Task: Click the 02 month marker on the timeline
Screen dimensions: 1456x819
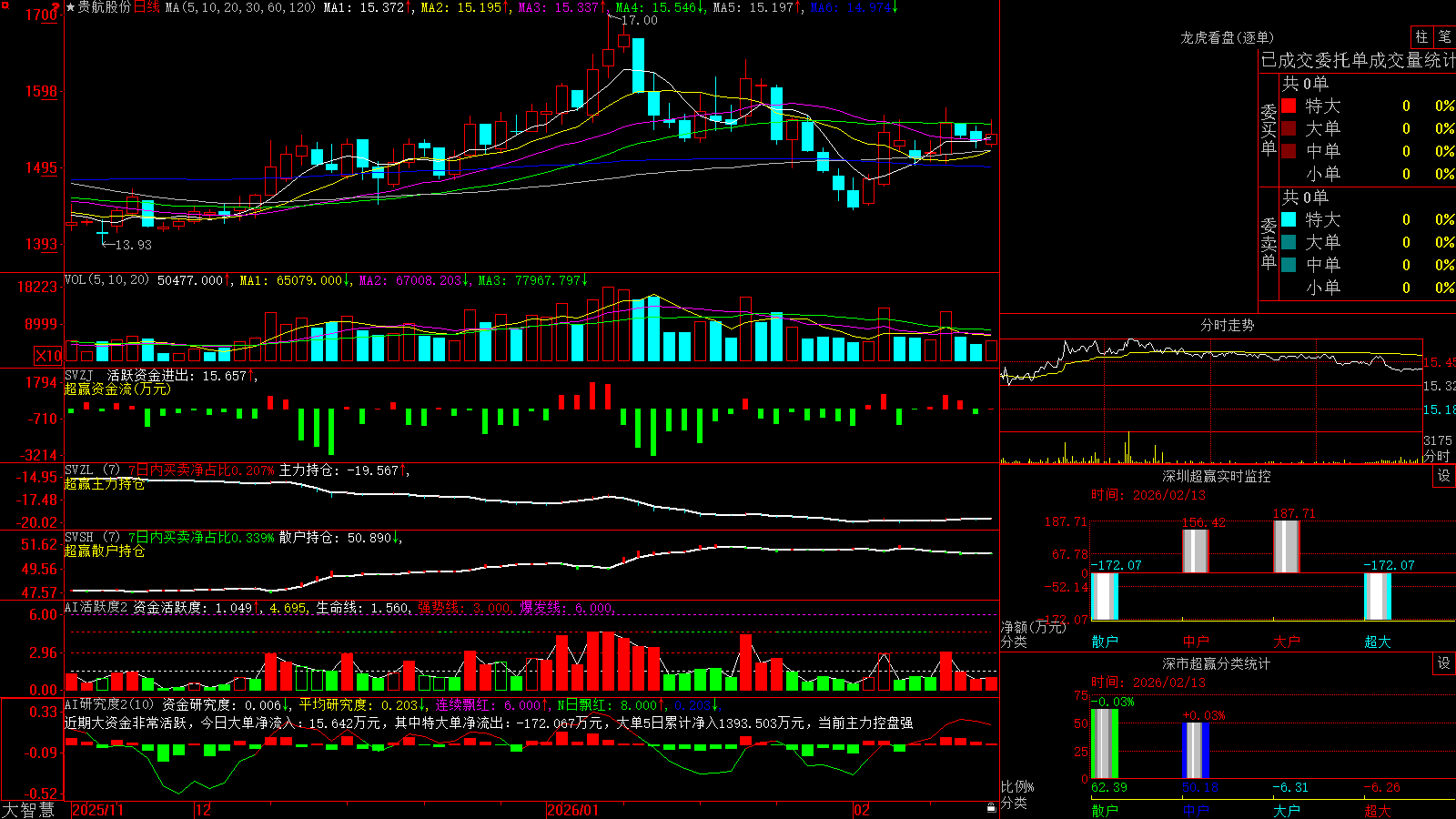Action: [862, 810]
